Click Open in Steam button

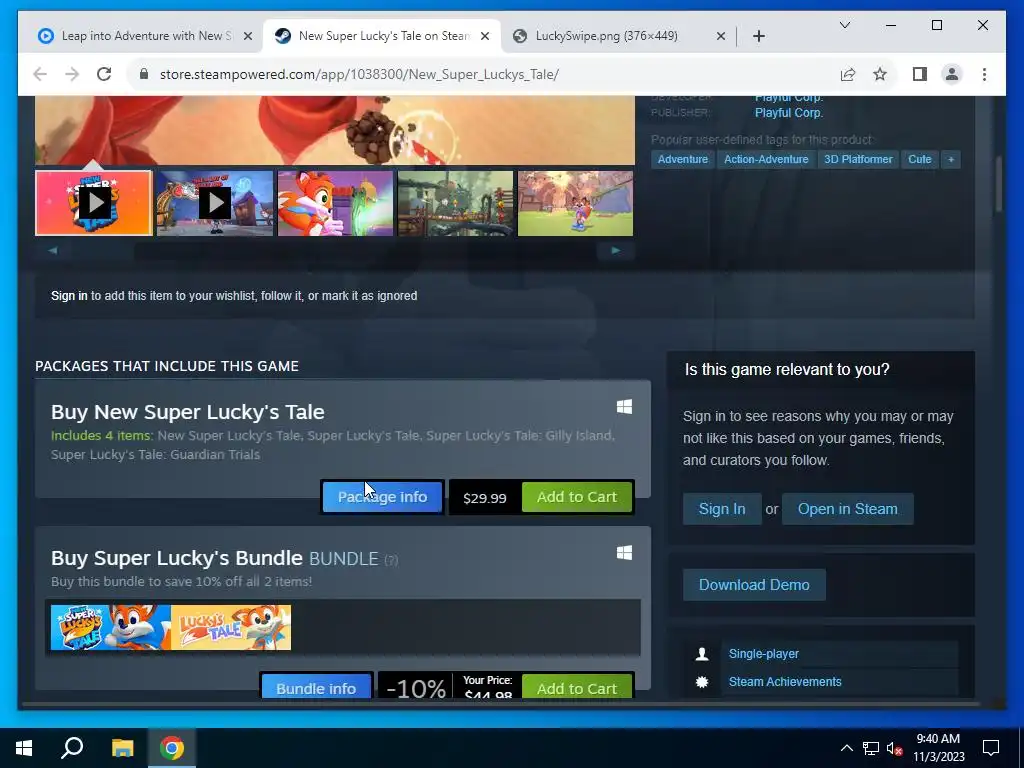847,509
